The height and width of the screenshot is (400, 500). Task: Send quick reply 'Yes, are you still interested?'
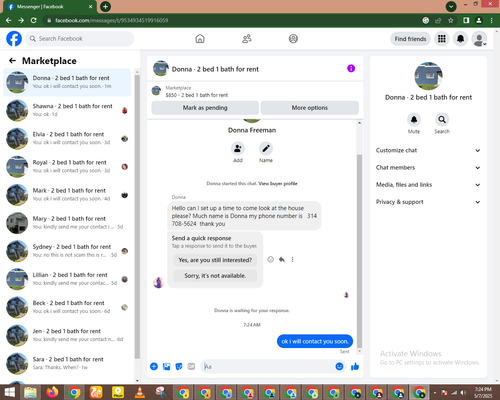tap(215, 260)
